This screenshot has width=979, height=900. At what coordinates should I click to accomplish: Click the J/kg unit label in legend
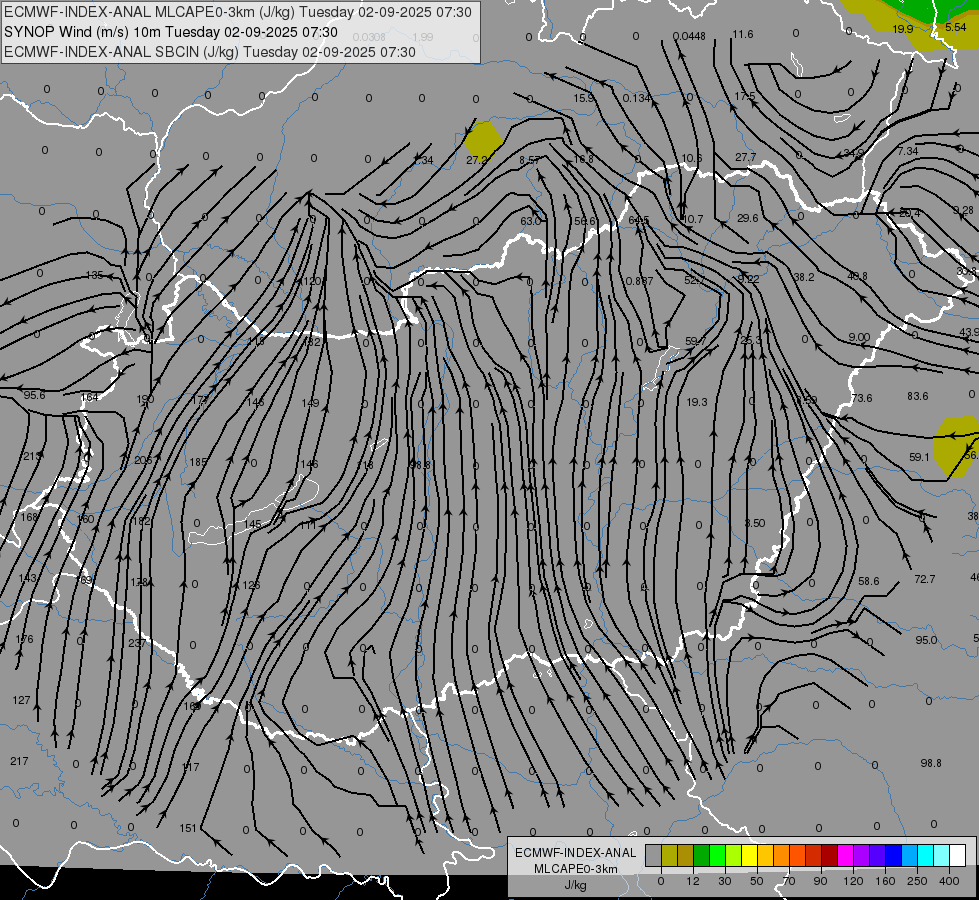click(x=576, y=885)
